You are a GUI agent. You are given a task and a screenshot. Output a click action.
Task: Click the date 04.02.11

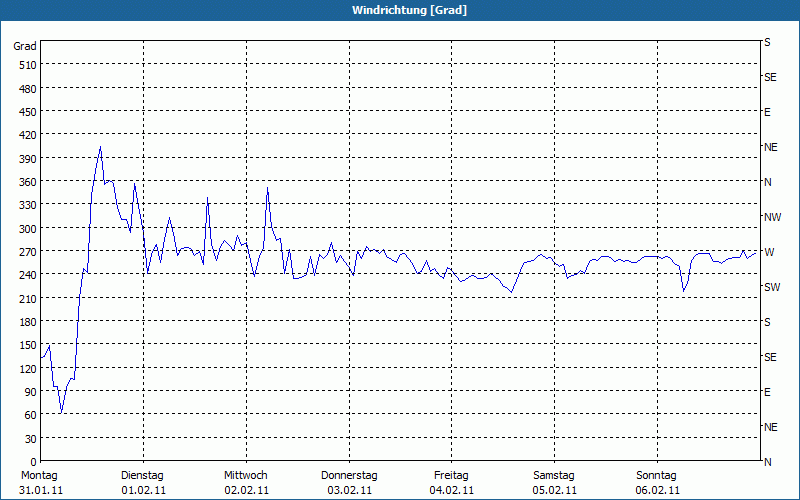(452, 491)
